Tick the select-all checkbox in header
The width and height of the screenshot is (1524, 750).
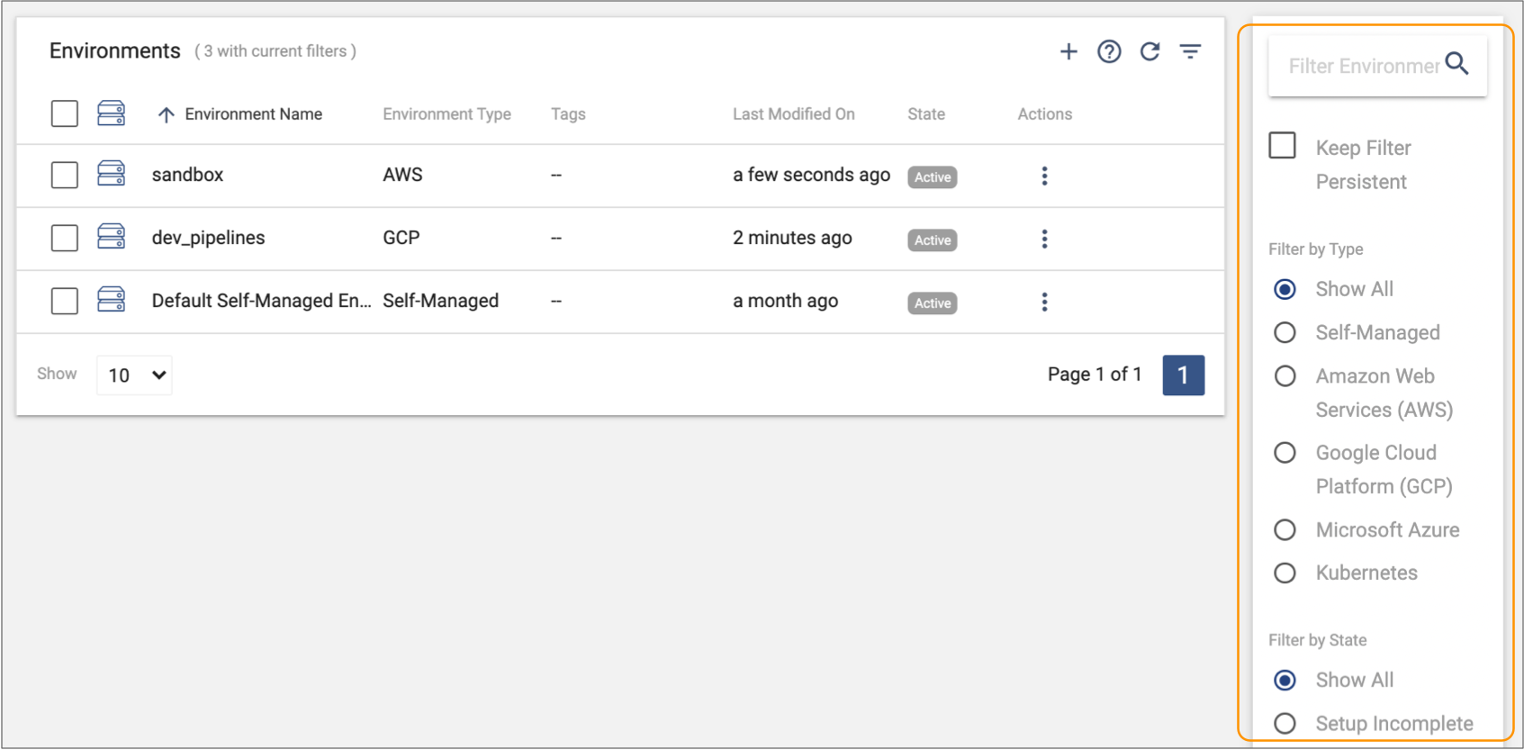[x=64, y=114]
